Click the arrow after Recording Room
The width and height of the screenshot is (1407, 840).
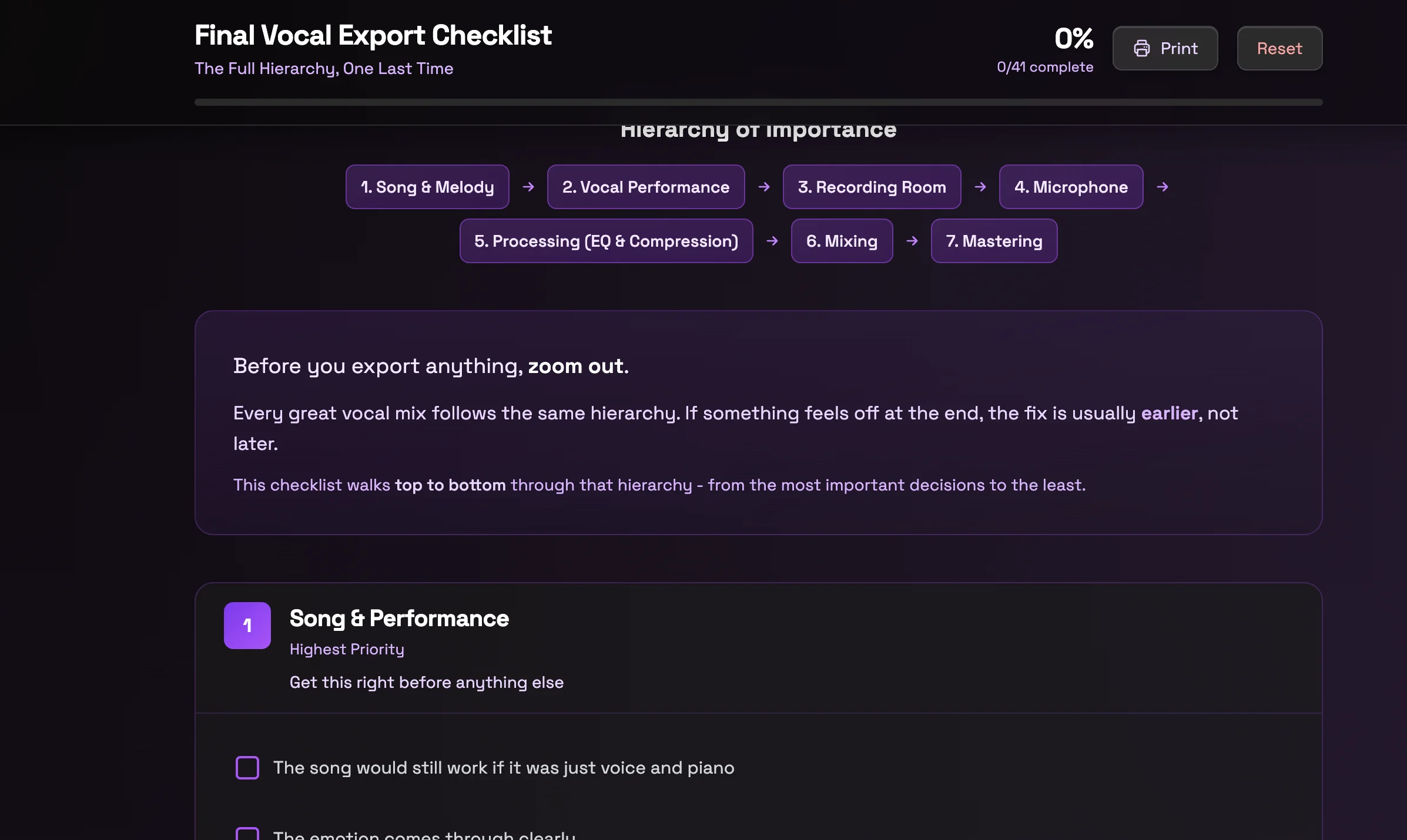pyautogui.click(x=980, y=187)
